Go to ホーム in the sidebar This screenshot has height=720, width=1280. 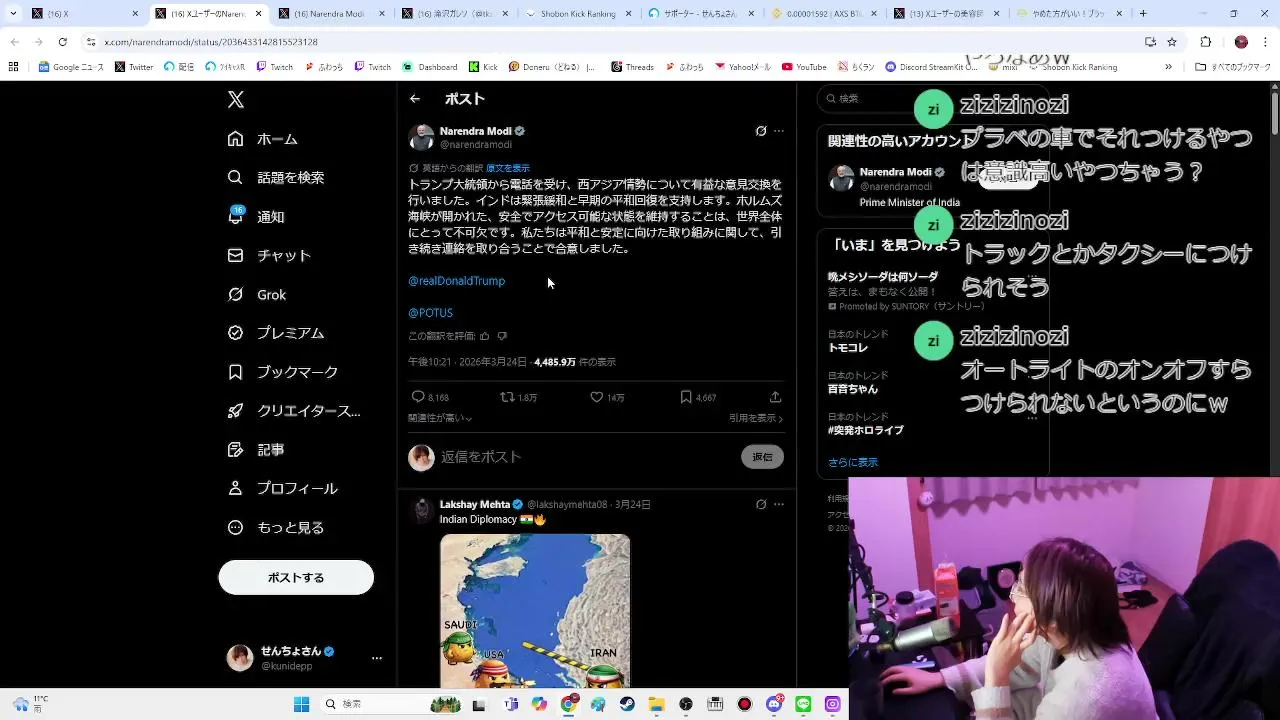(x=262, y=139)
